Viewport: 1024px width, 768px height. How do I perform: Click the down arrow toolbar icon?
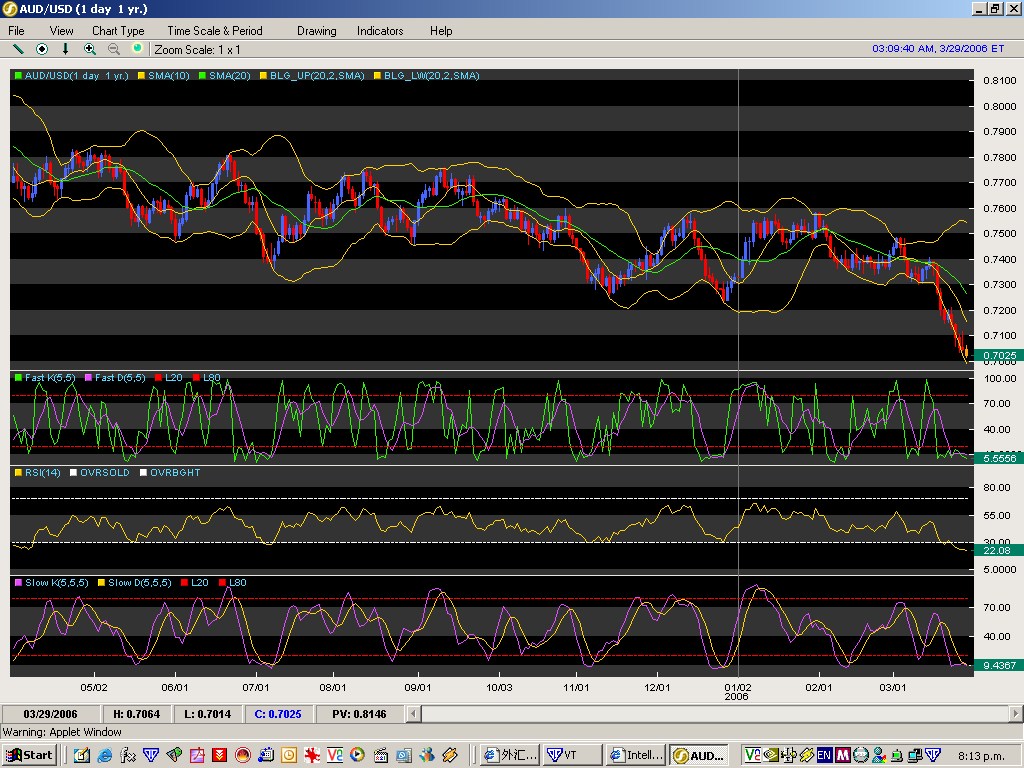point(66,48)
